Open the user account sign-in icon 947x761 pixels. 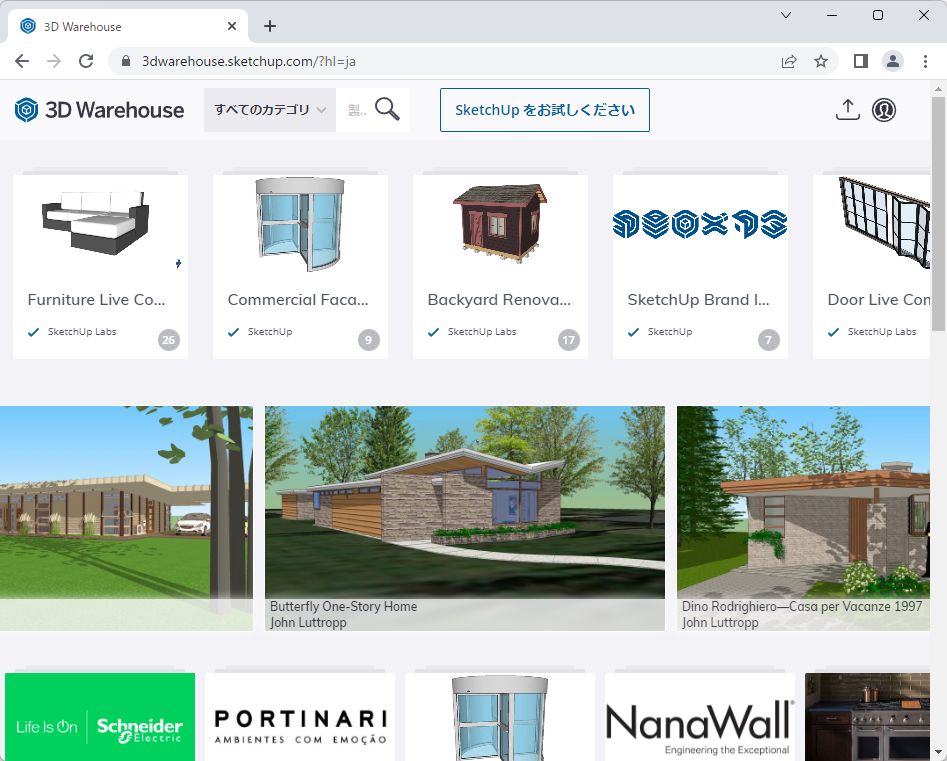(883, 110)
